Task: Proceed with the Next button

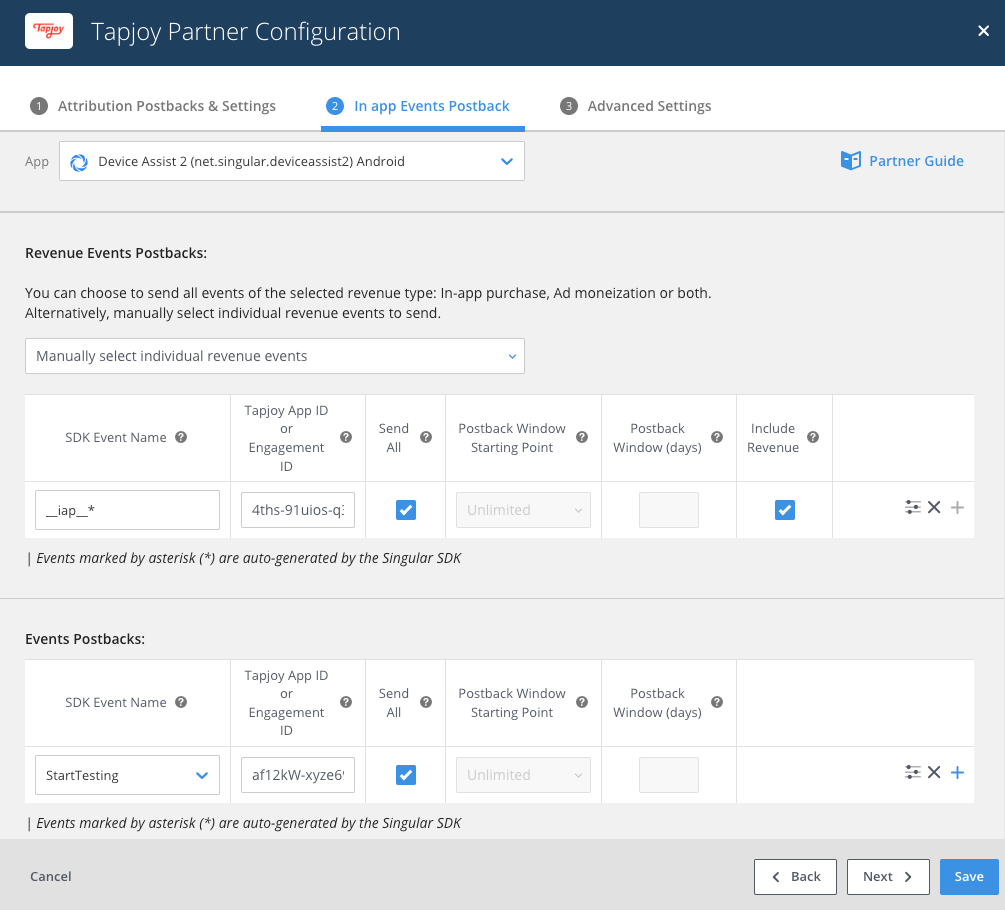Action: tap(888, 877)
